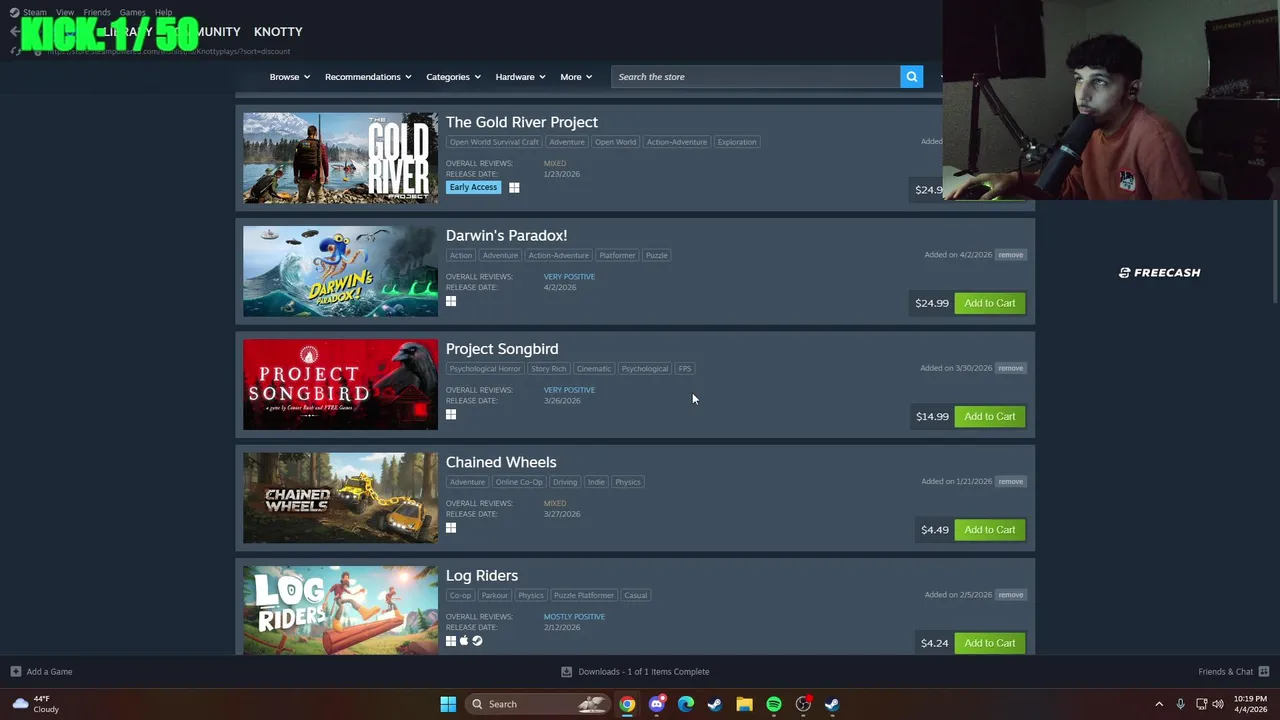The image size is (1280, 720).
Task: Open Spotify from the taskbar
Action: pyautogui.click(x=774, y=704)
